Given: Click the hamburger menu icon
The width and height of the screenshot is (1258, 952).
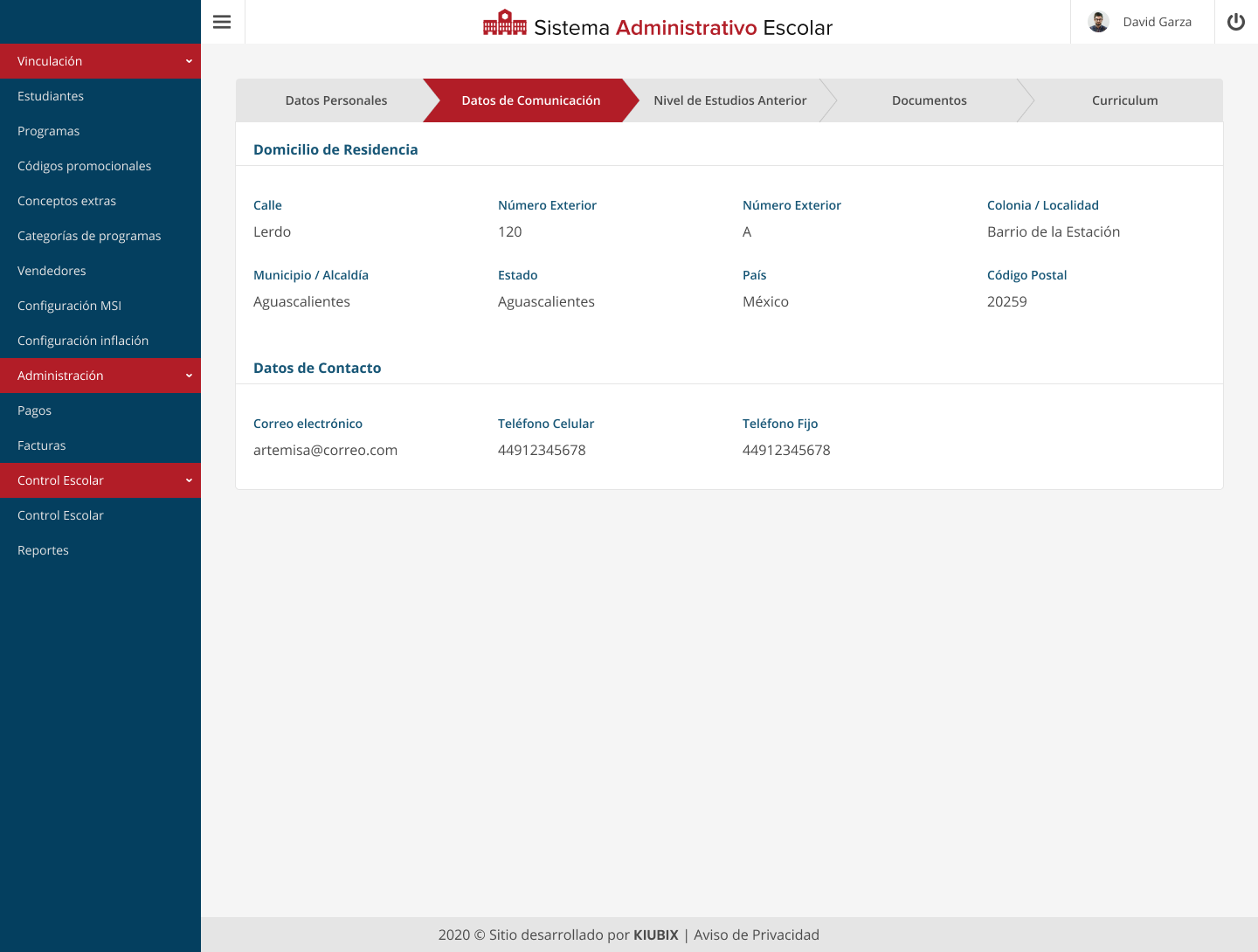Looking at the screenshot, I should click(222, 22).
